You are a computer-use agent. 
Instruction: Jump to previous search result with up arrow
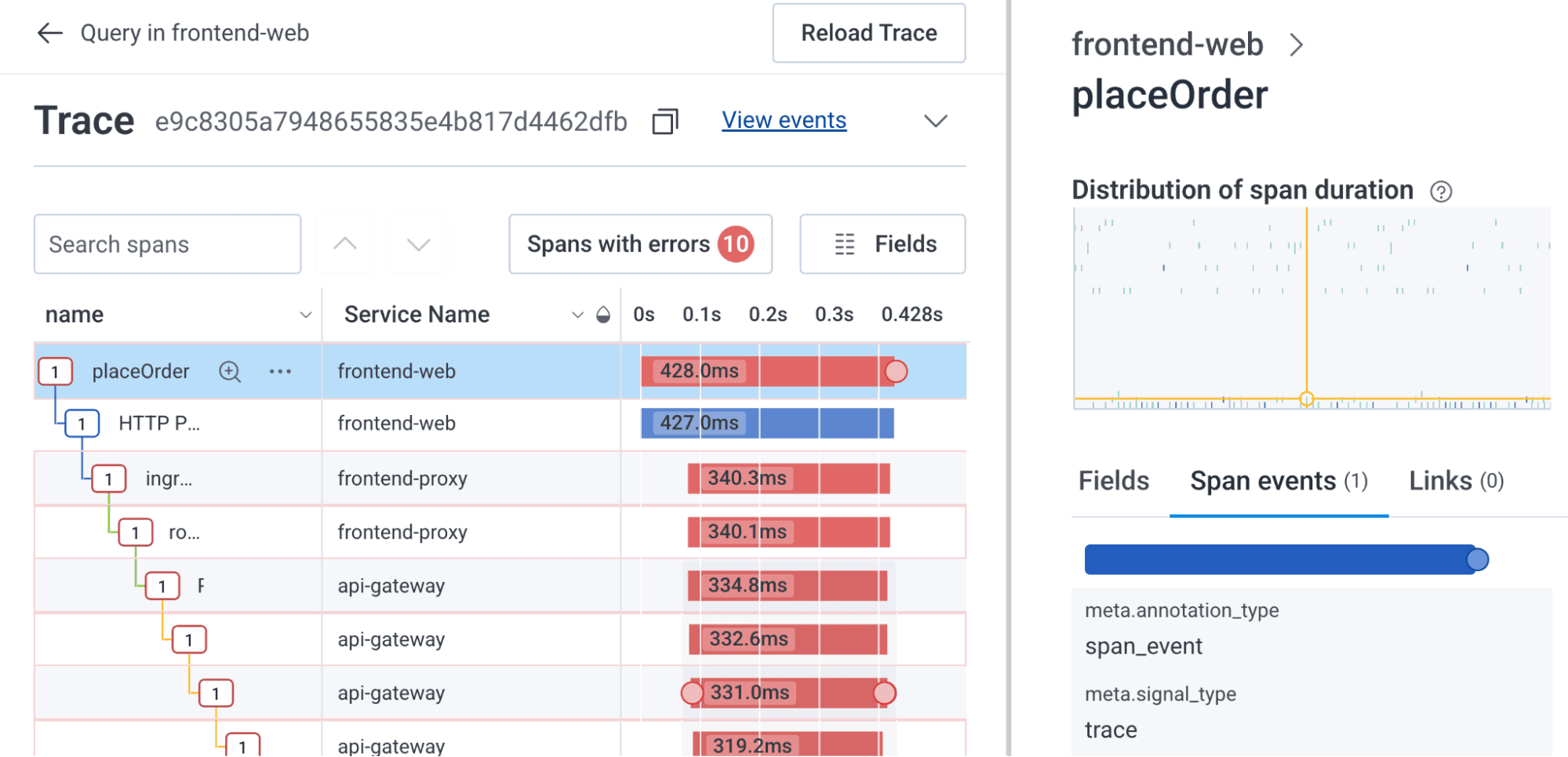345,244
